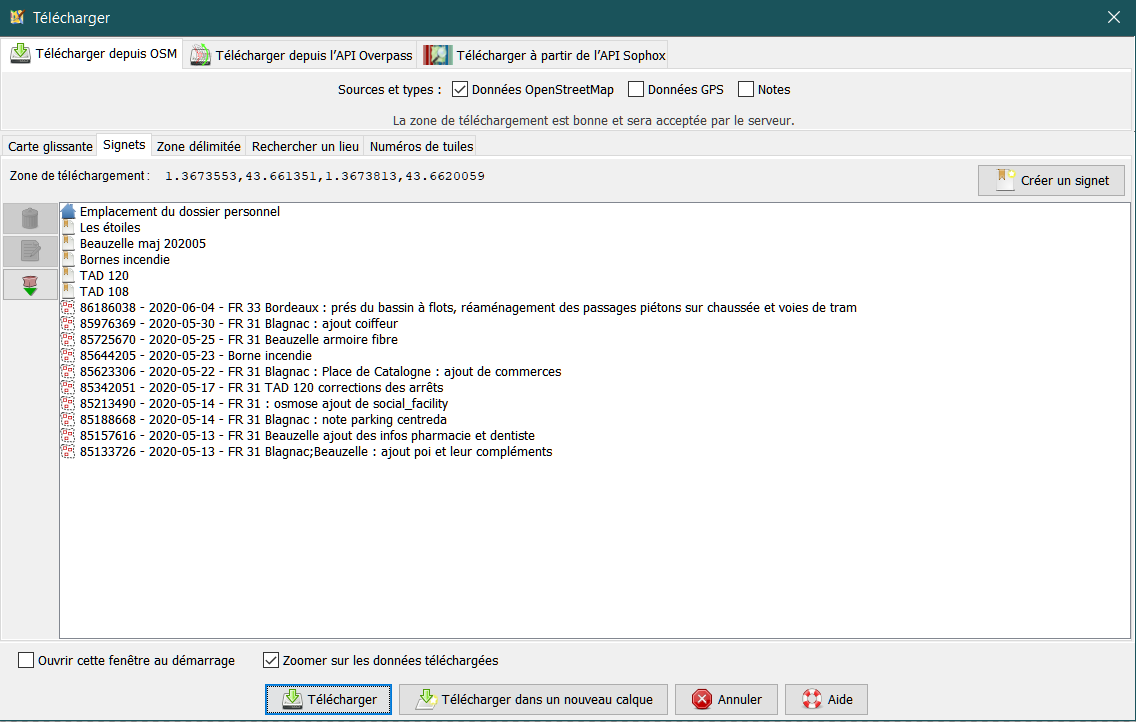Enable the Données GPS checkbox

click(636, 89)
